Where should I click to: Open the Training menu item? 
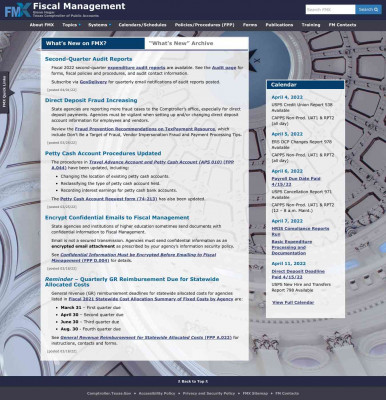(x=311, y=25)
